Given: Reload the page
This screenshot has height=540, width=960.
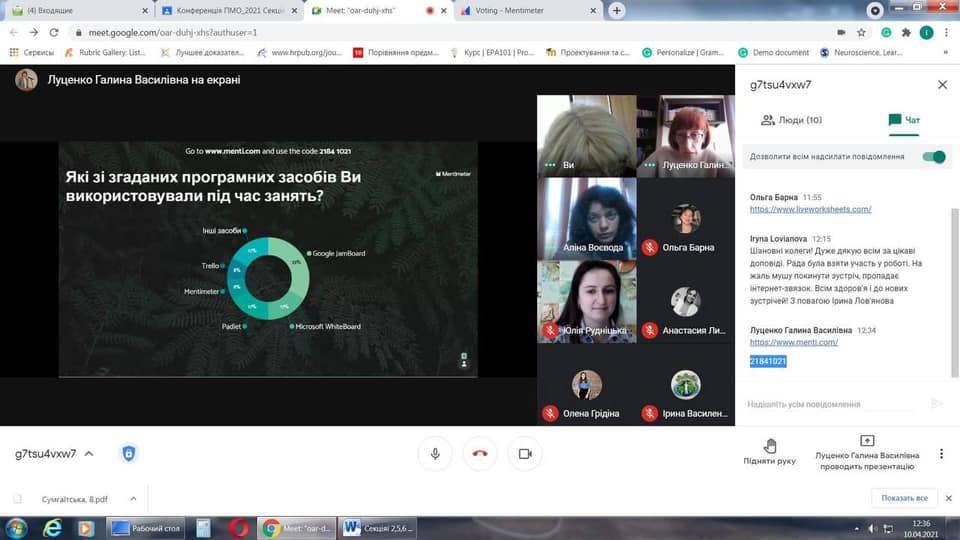Looking at the screenshot, I should [x=54, y=32].
